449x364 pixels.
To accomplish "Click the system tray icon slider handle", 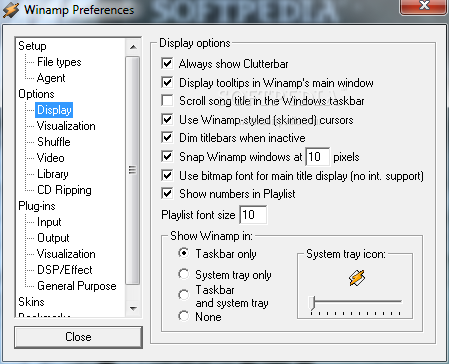I will point(312,303).
